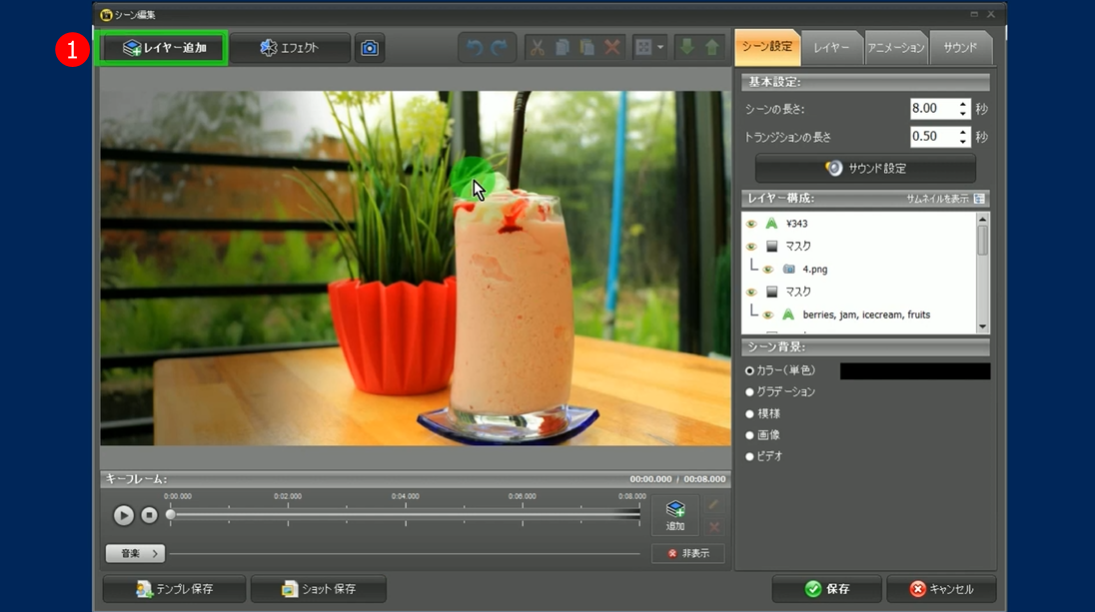This screenshot has width=1095, height=612.
Task: Click the レイヤー追加 button
Action: click(x=164, y=48)
